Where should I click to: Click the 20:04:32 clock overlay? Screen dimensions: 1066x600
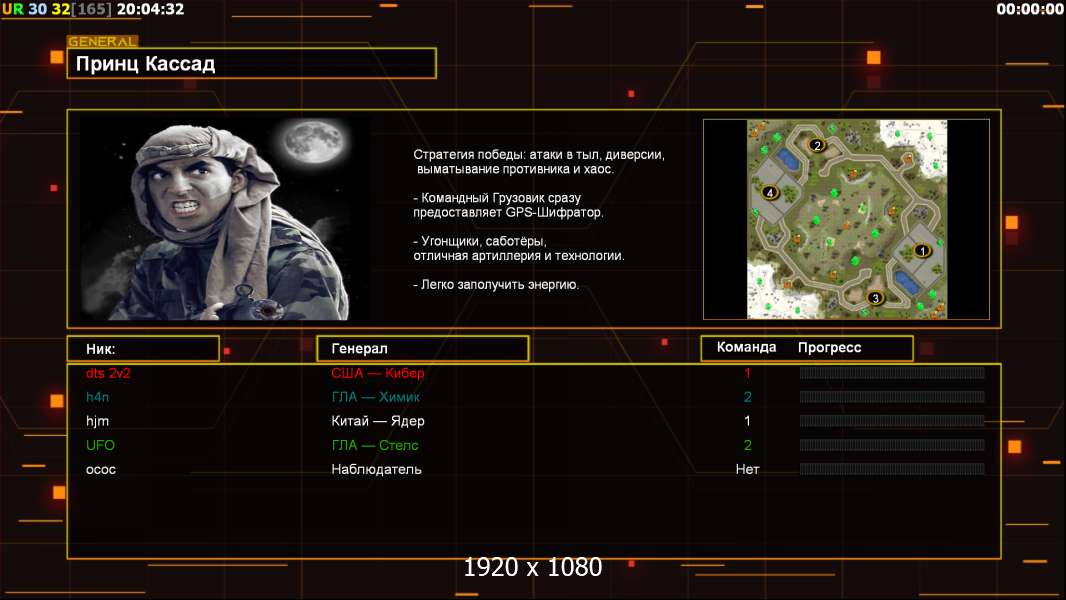[150, 10]
